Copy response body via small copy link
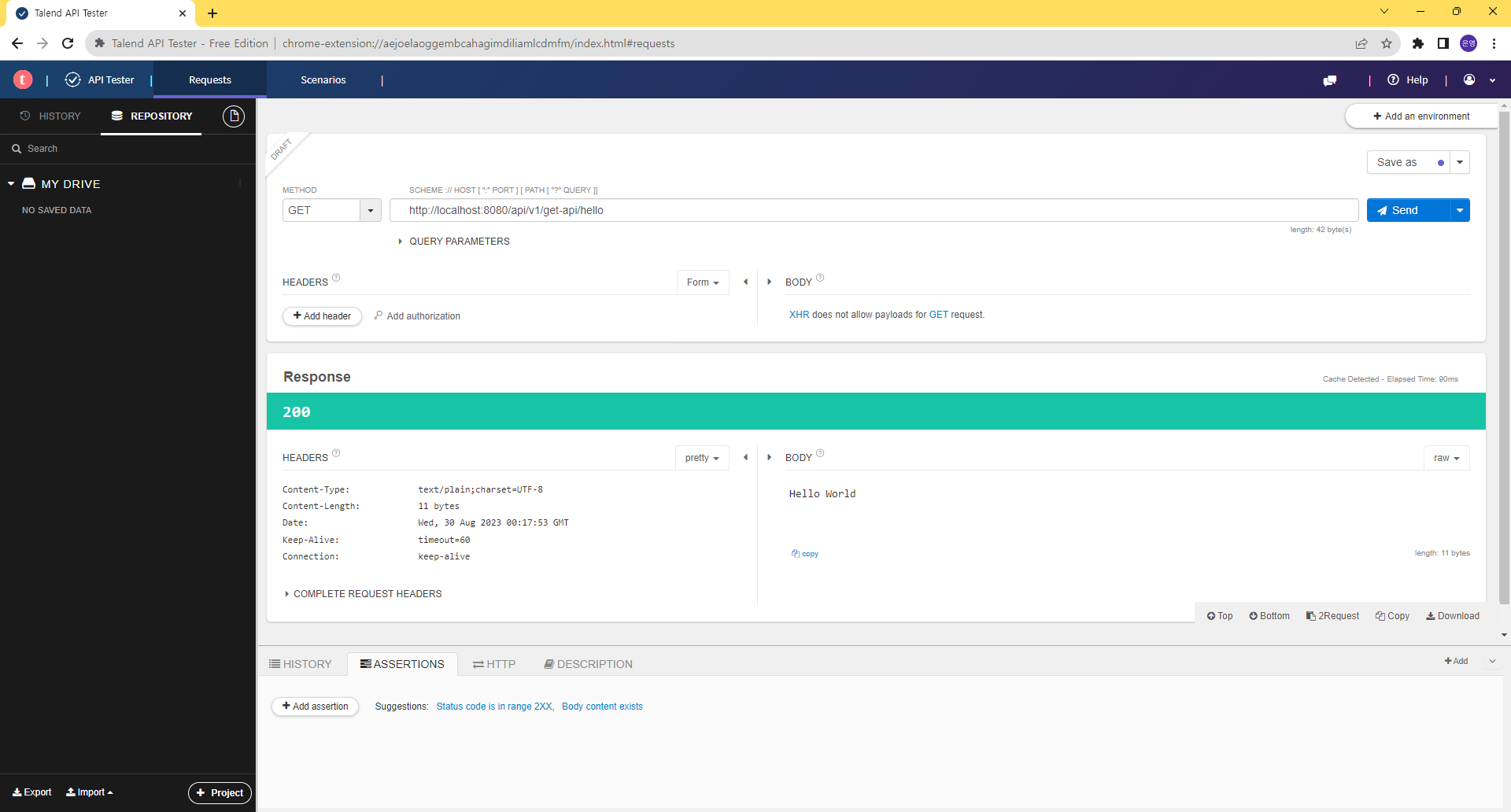This screenshot has width=1511, height=812. point(805,554)
